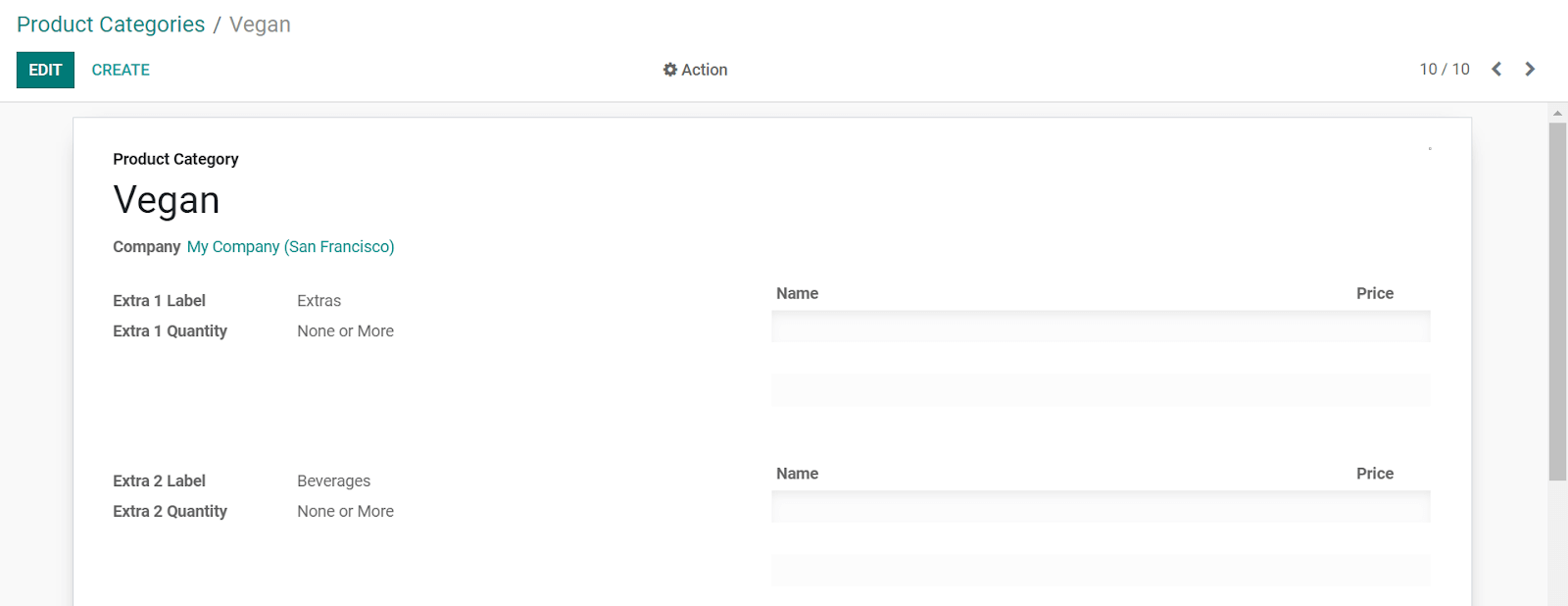Click the Extras label value

319,301
